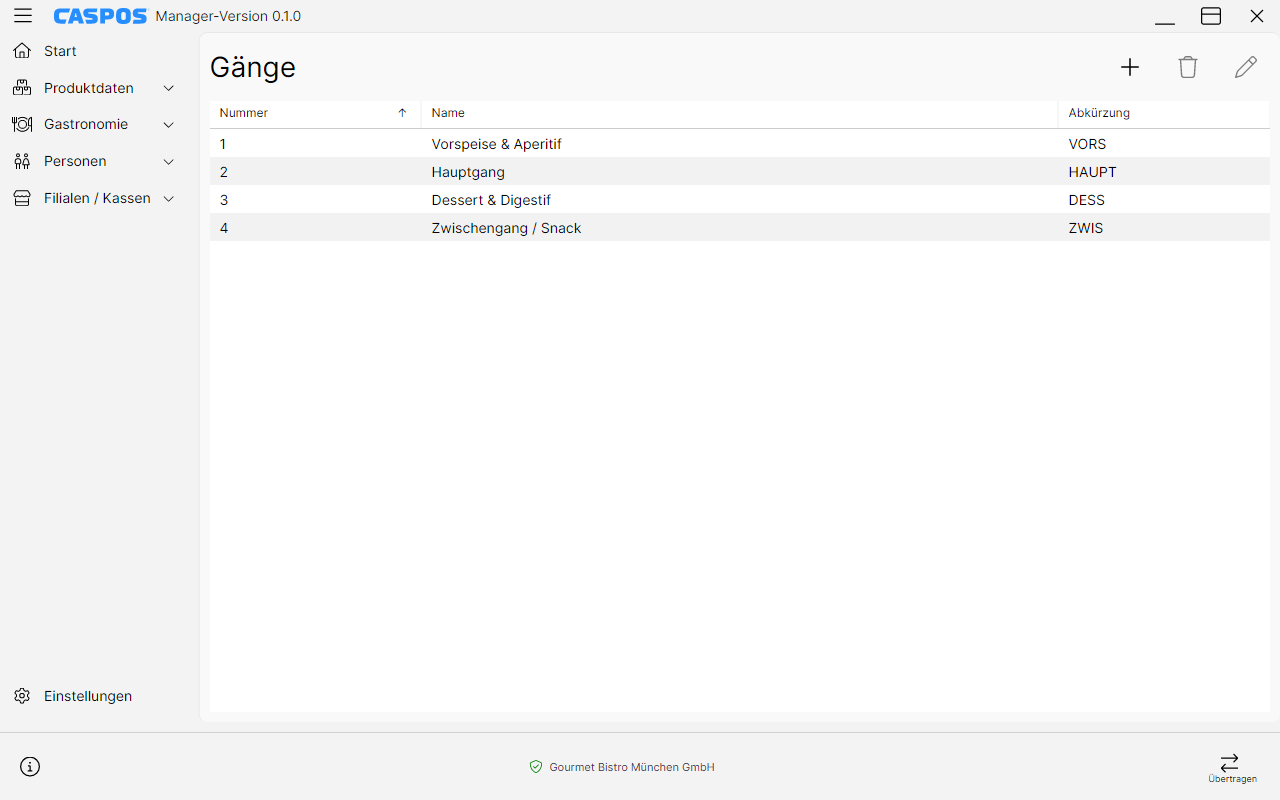Click the CASPOS logo

tap(100, 16)
